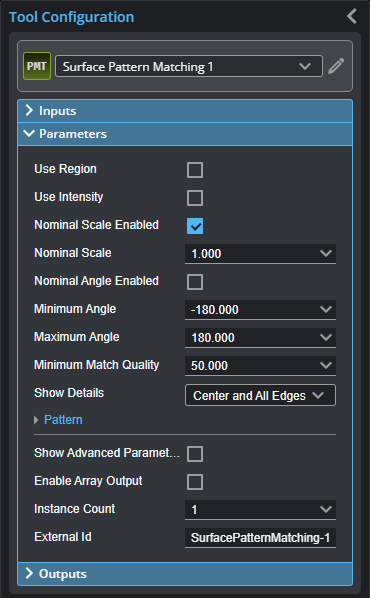Image resolution: width=370 pixels, height=598 pixels.
Task: Collapse the Parameters section
Action: pyautogui.click(x=185, y=134)
